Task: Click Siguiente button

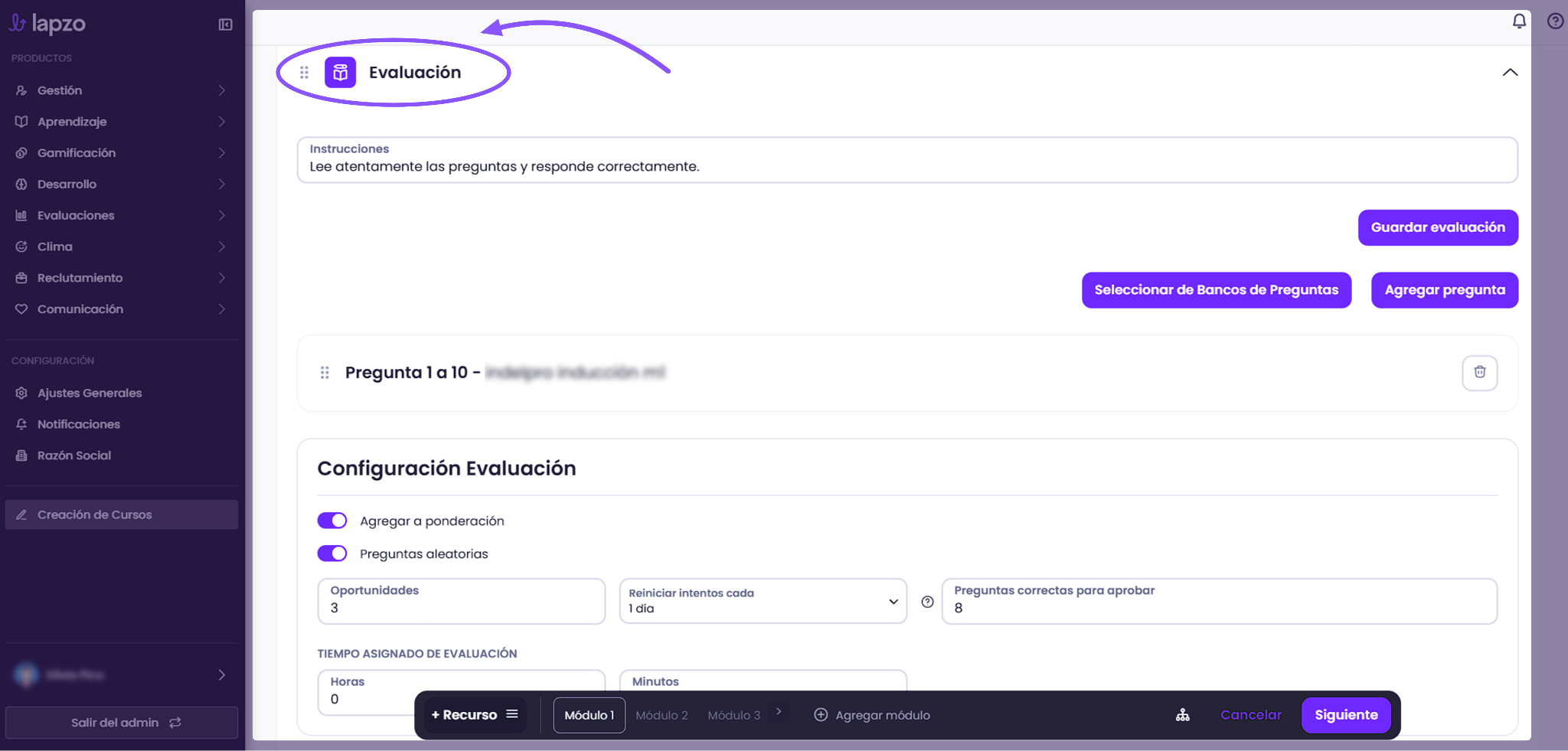Action: point(1346,715)
